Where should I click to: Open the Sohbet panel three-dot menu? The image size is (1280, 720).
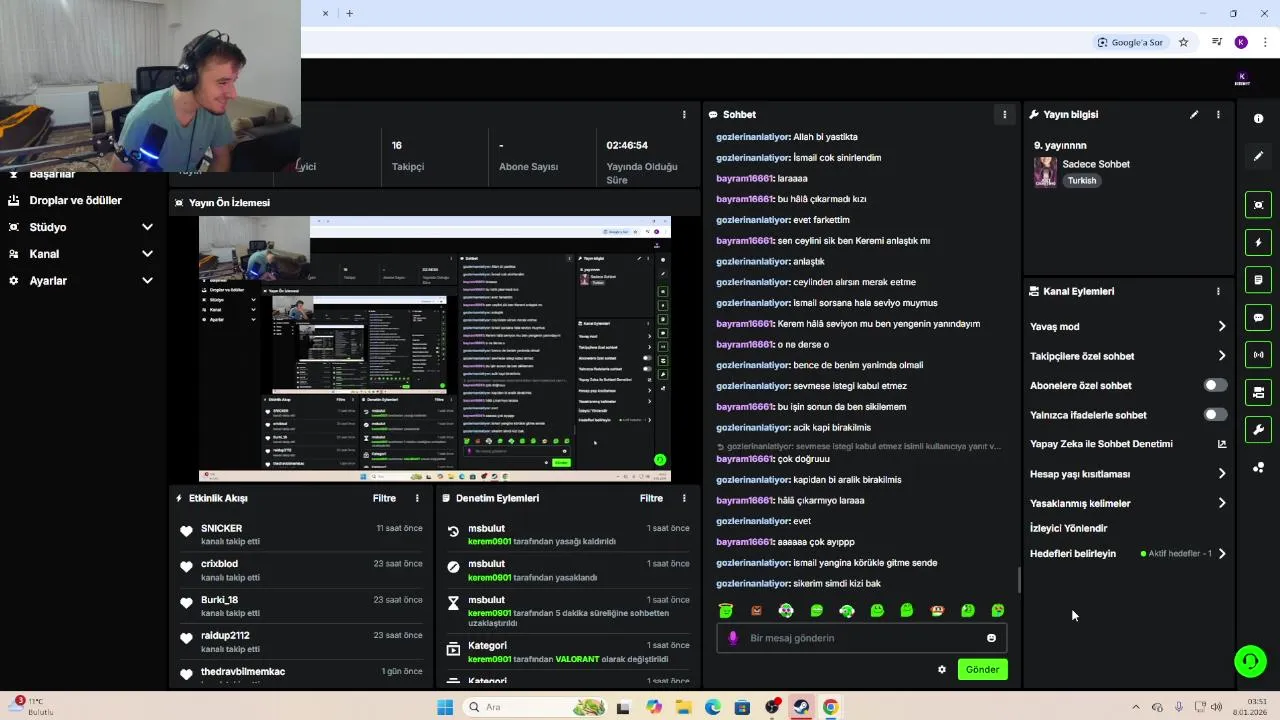pyautogui.click(x=1005, y=115)
